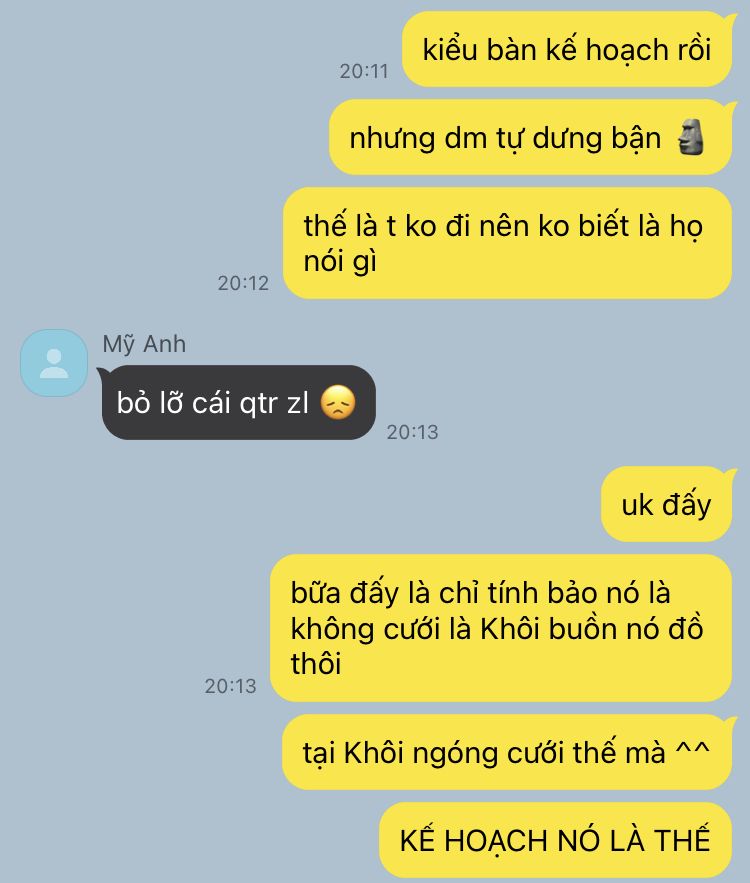Tap the "bữa đấy là chỉ tính" message
Screen dimensions: 750x883
[x=501, y=628]
